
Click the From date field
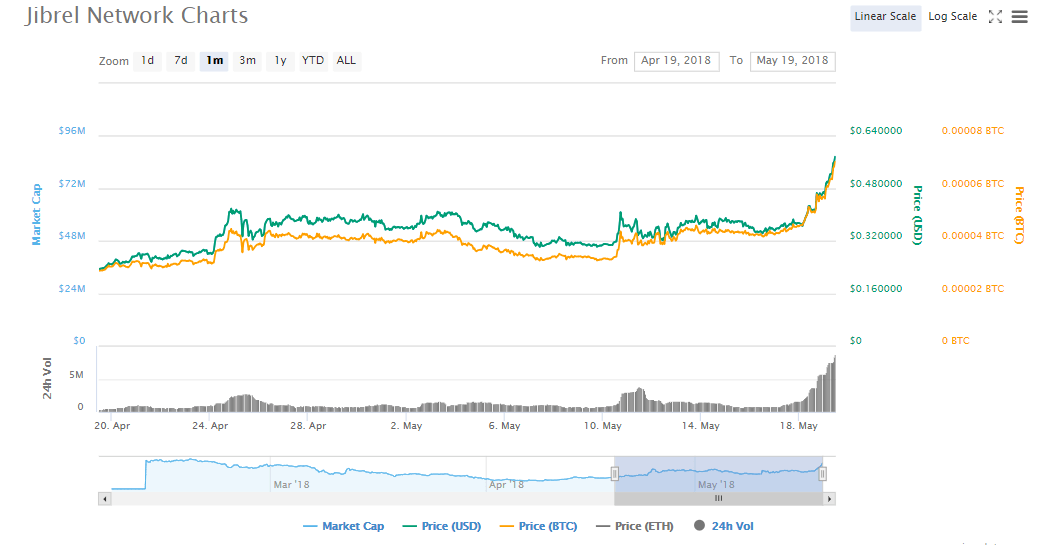click(x=676, y=61)
